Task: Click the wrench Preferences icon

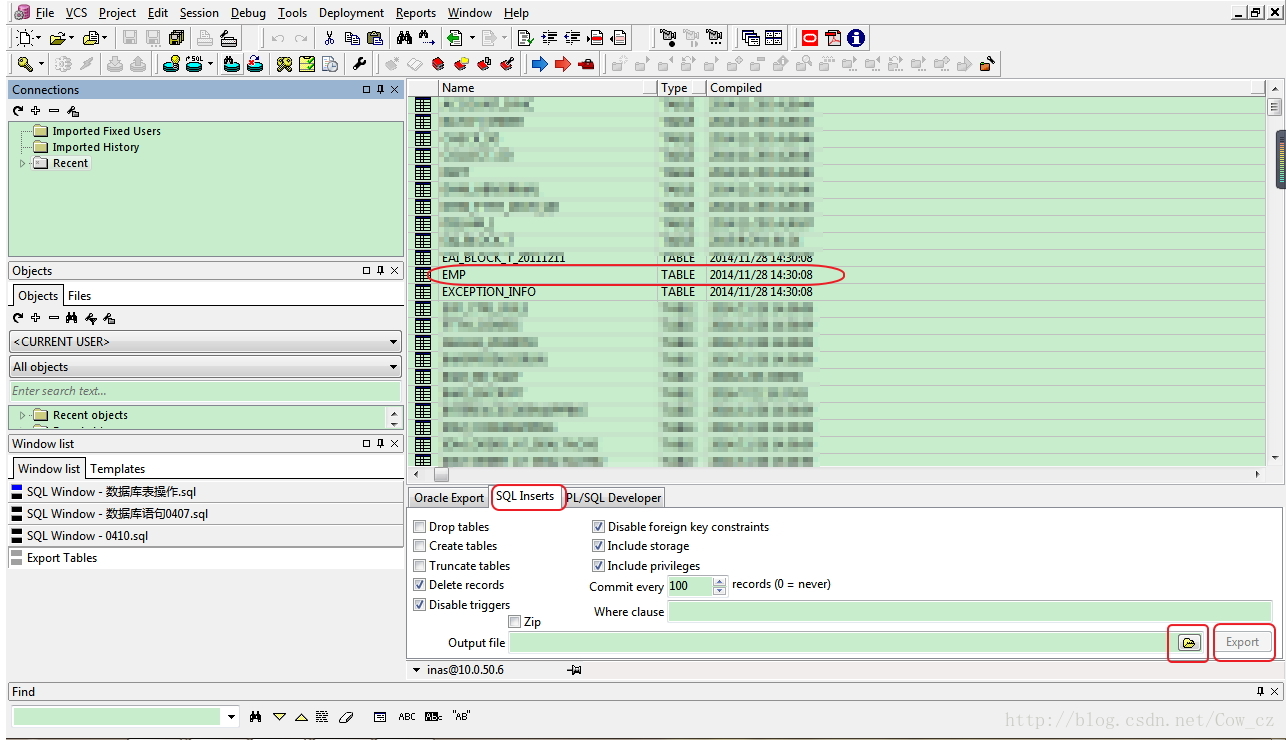Action: (x=360, y=64)
